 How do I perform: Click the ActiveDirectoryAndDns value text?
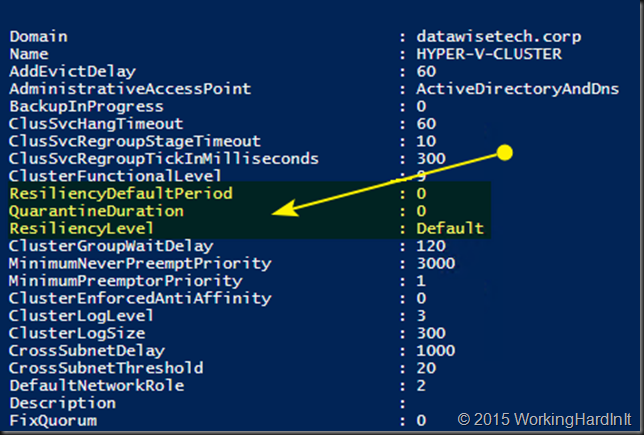[518, 89]
